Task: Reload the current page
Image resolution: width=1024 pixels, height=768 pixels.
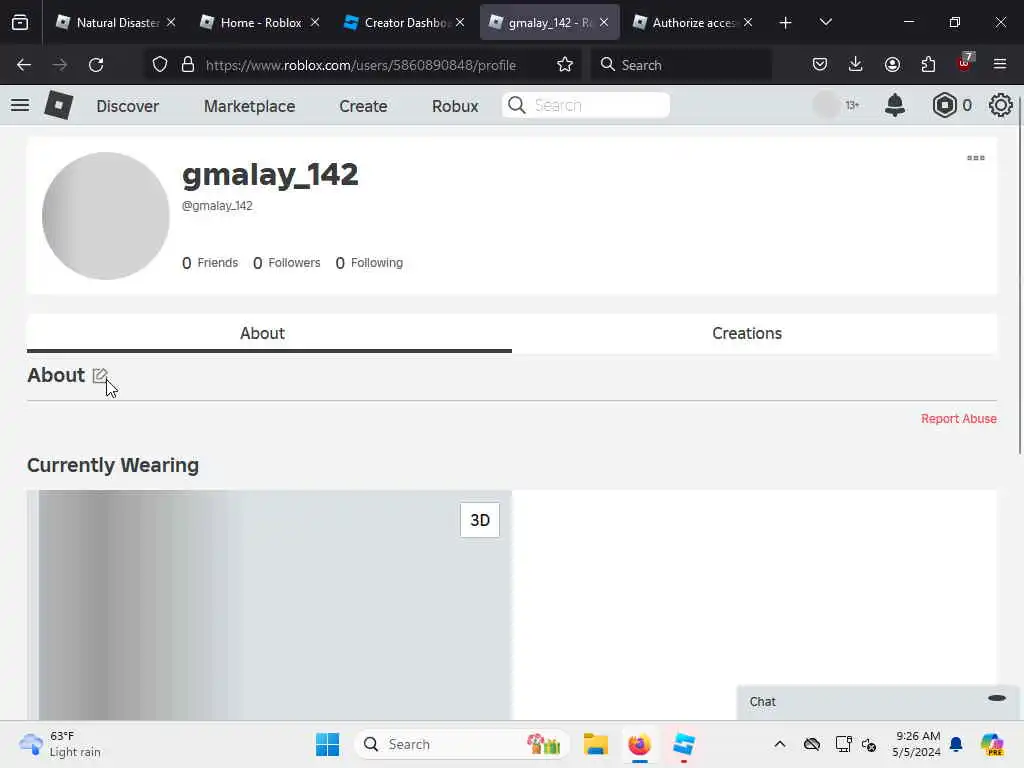Action: click(96, 65)
